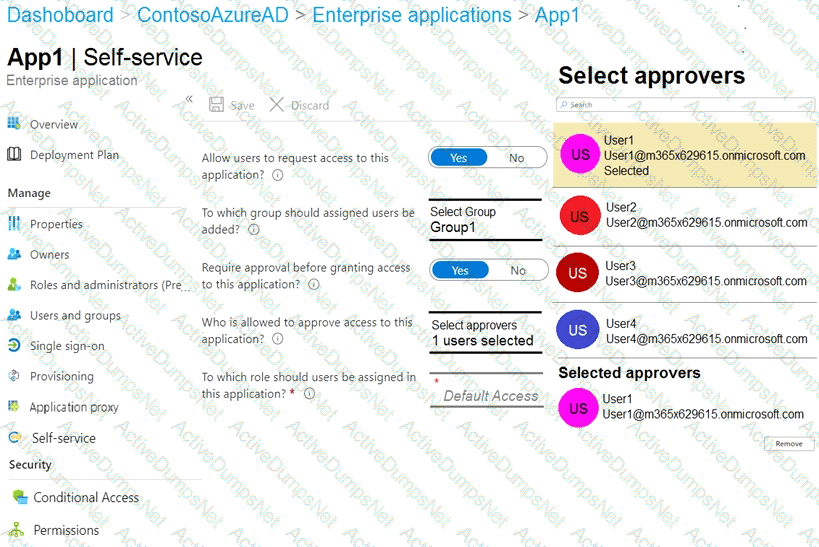
Task: Navigate to Enterprise applications breadcrumb
Action: point(412,15)
